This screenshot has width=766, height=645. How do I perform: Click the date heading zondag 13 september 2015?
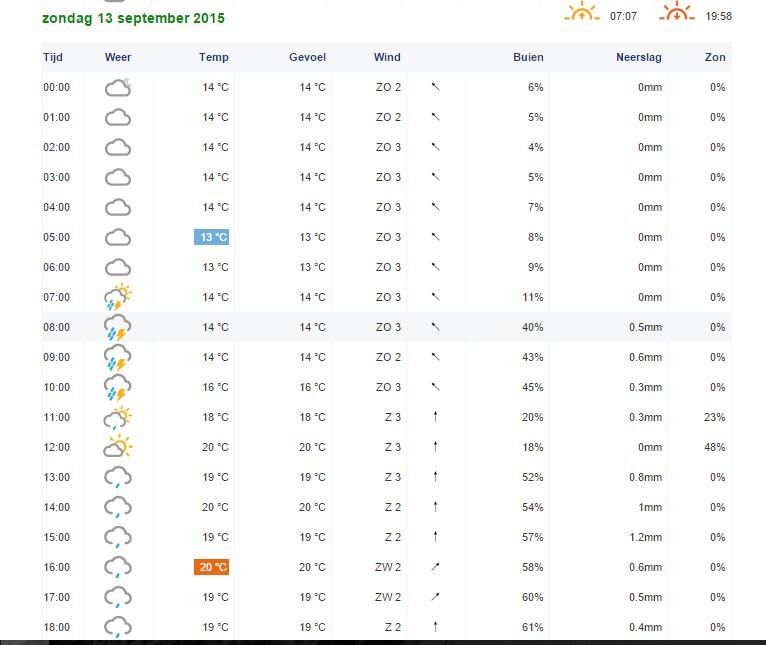click(133, 18)
